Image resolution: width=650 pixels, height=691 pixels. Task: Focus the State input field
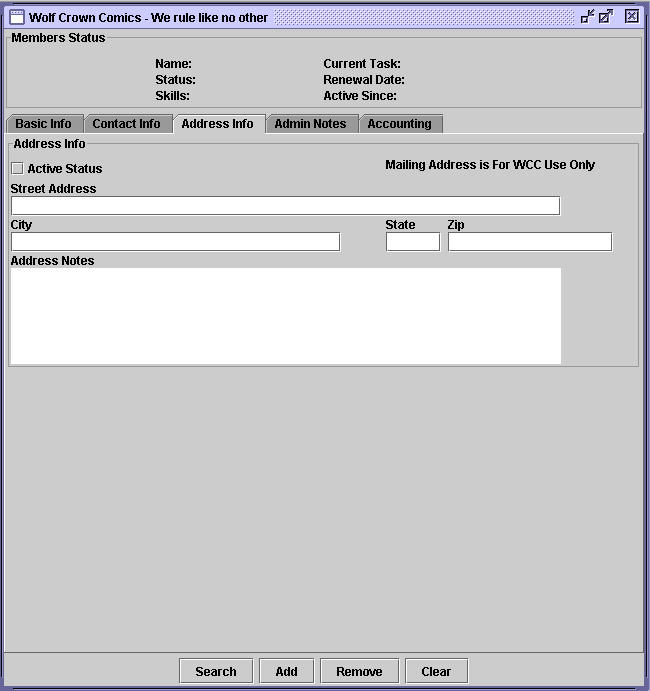tap(413, 242)
